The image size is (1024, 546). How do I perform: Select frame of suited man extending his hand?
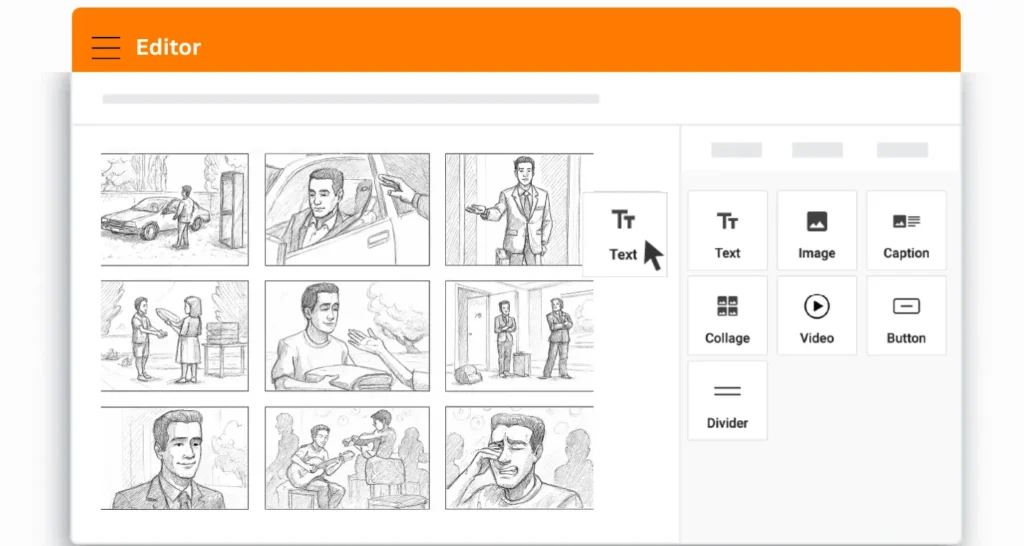click(x=519, y=210)
